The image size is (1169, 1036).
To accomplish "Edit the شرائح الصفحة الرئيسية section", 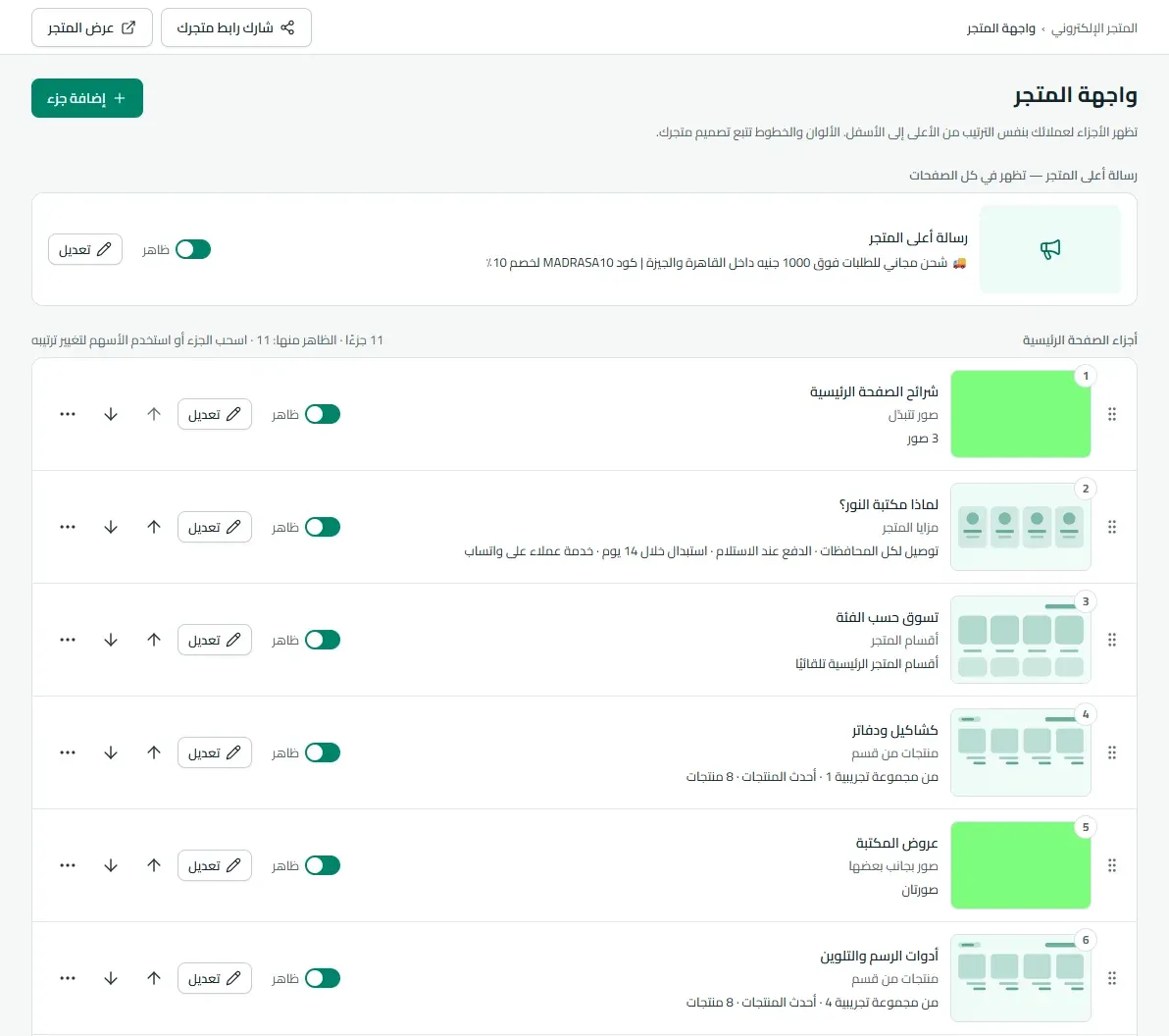I will [215, 414].
